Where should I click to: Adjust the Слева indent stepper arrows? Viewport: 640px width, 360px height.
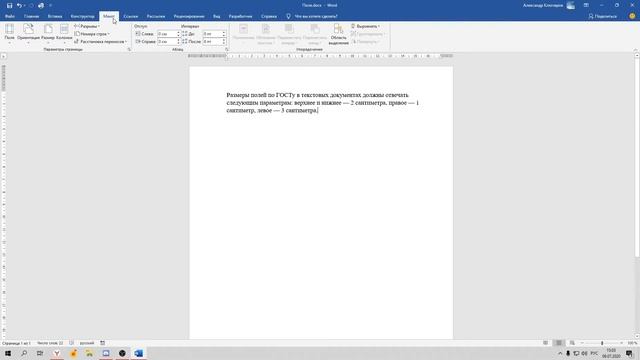178,34
